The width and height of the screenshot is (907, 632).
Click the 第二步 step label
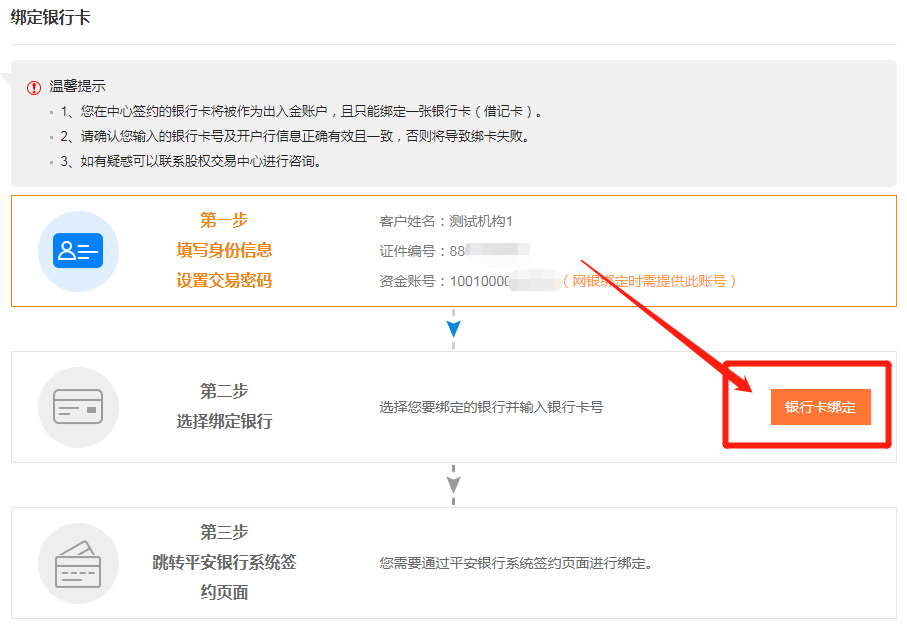pyautogui.click(x=224, y=391)
